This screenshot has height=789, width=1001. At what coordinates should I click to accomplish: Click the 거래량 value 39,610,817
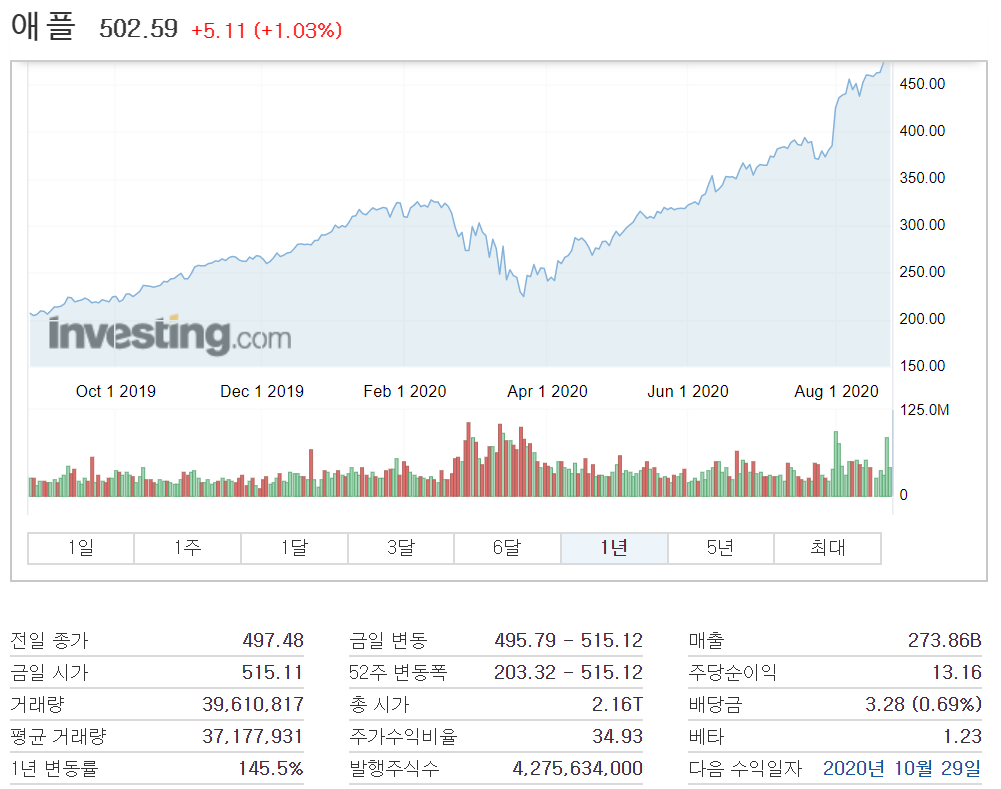[x=253, y=704]
